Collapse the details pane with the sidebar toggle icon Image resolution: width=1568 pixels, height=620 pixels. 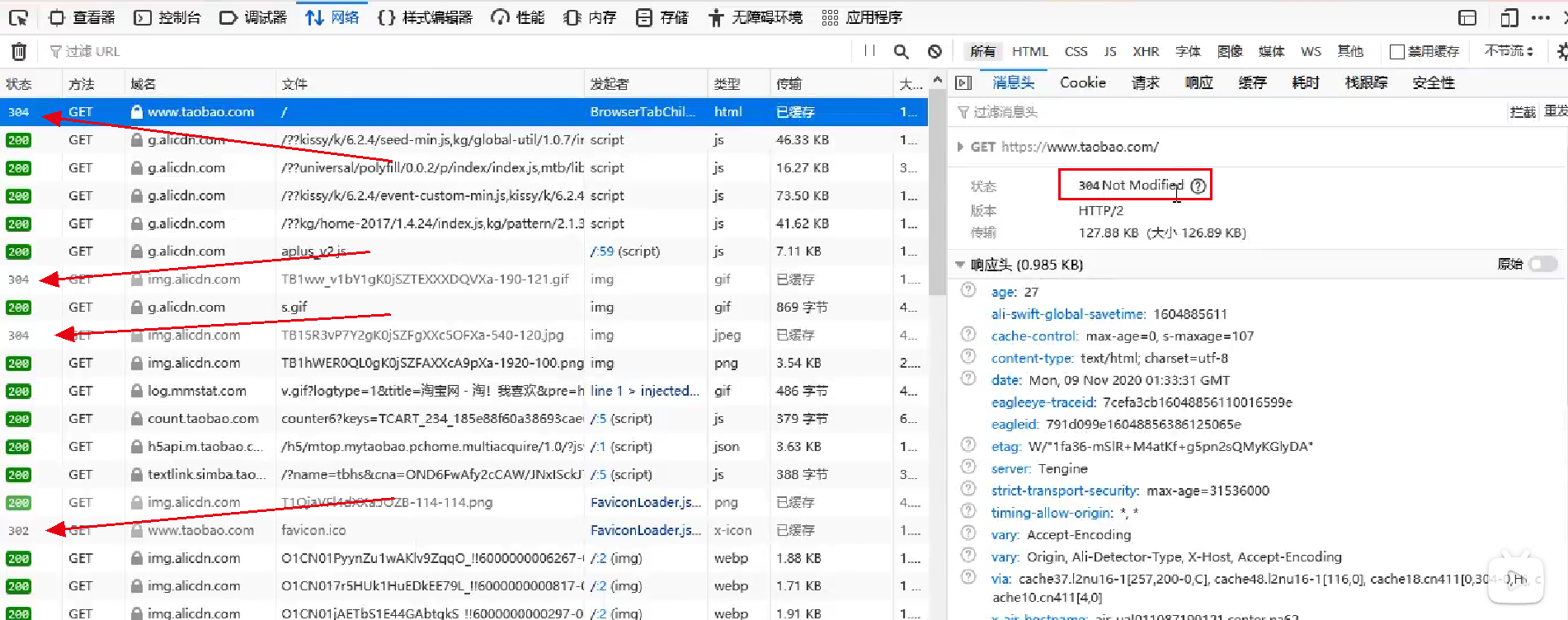[963, 82]
